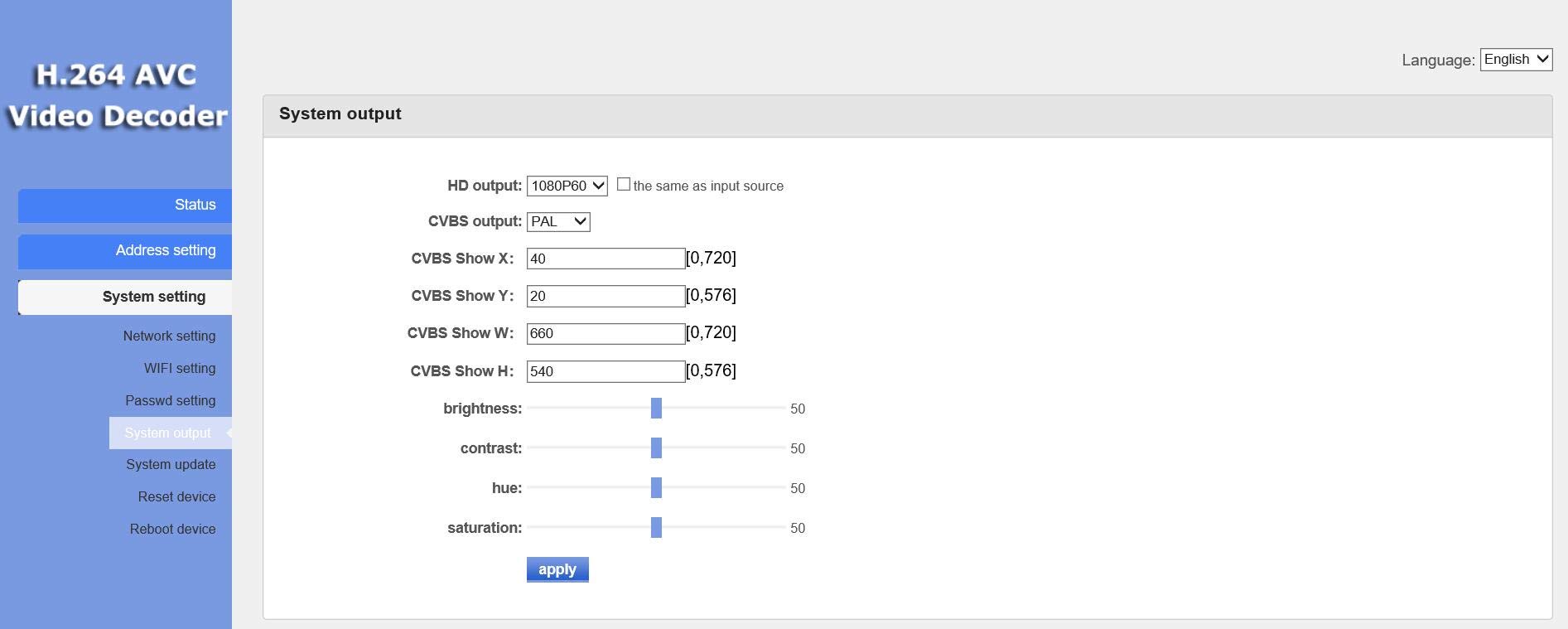1568x629 pixels.
Task: Go to System update page
Action: [x=171, y=464]
